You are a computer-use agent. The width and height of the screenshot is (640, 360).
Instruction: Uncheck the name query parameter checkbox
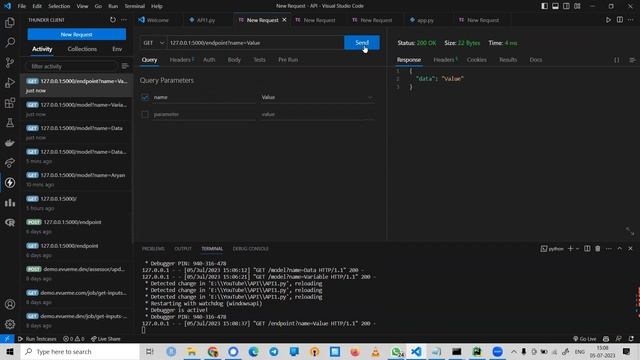tap(145, 97)
